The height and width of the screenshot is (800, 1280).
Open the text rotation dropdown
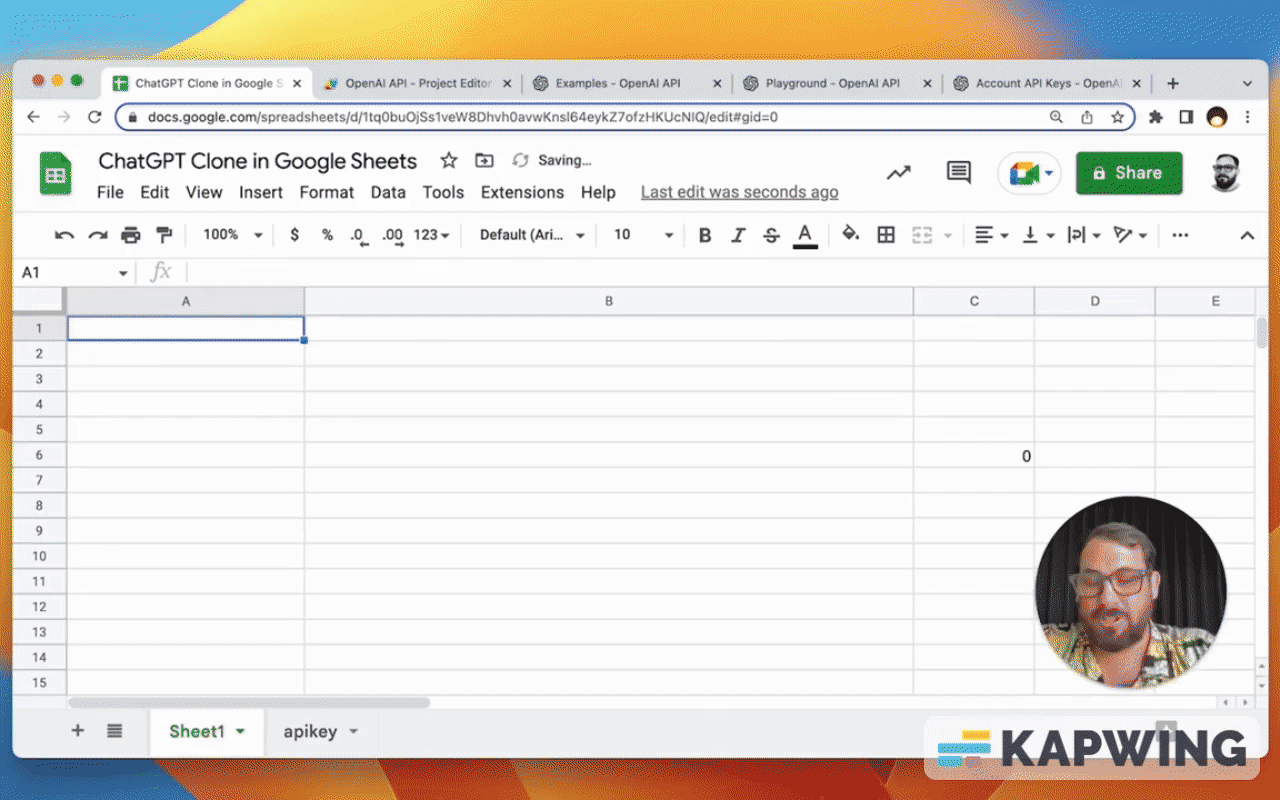click(1130, 235)
